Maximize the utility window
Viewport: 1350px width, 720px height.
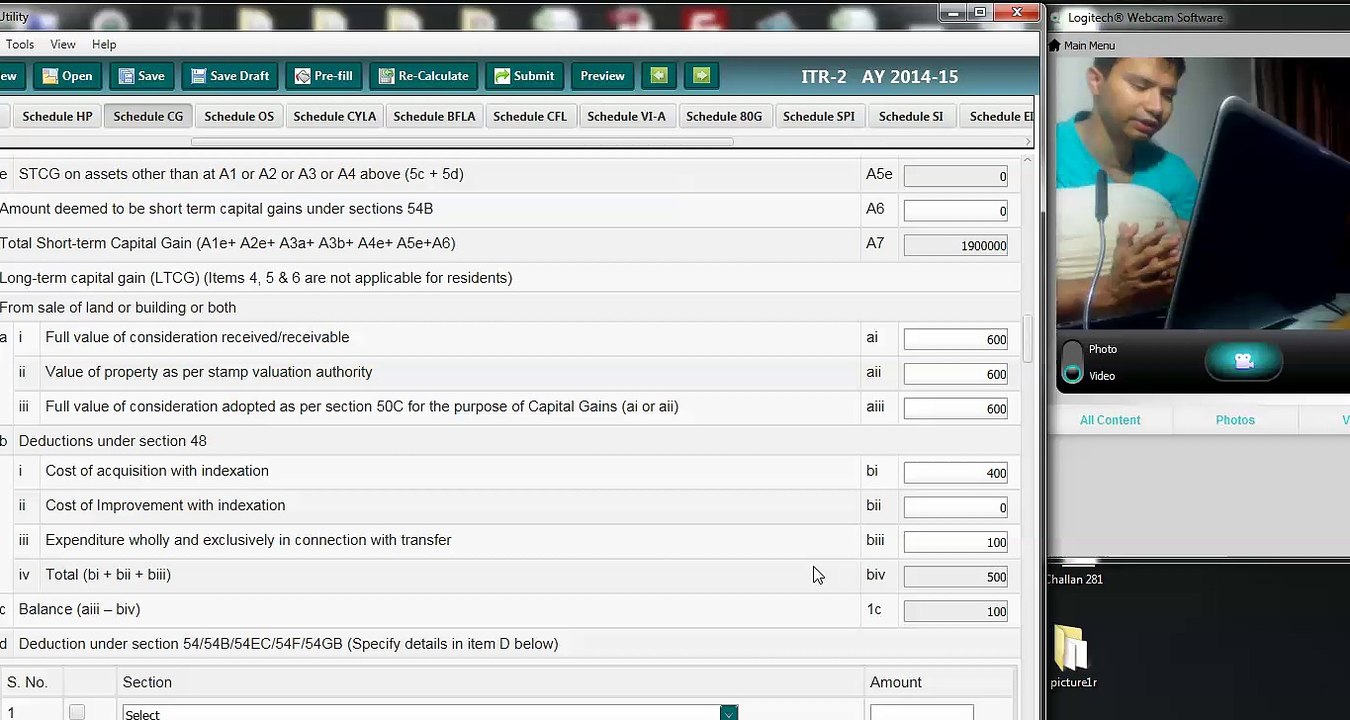click(x=980, y=12)
